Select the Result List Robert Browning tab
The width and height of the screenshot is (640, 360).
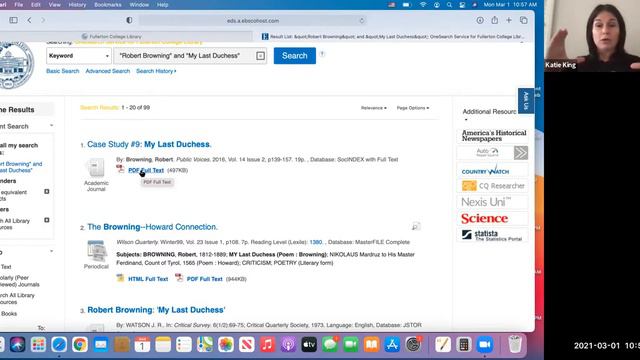[x=394, y=36]
